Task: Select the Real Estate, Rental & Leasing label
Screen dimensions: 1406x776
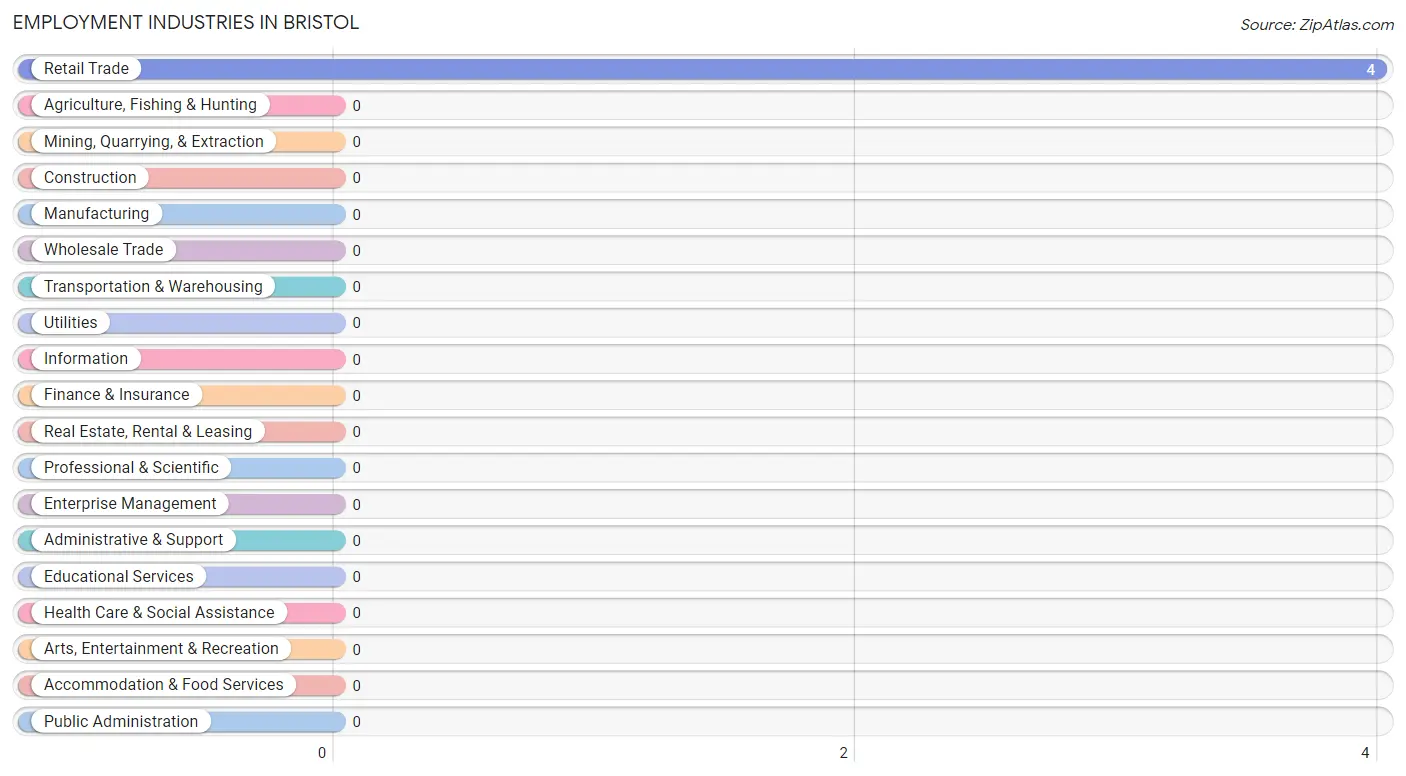Action: coord(148,432)
